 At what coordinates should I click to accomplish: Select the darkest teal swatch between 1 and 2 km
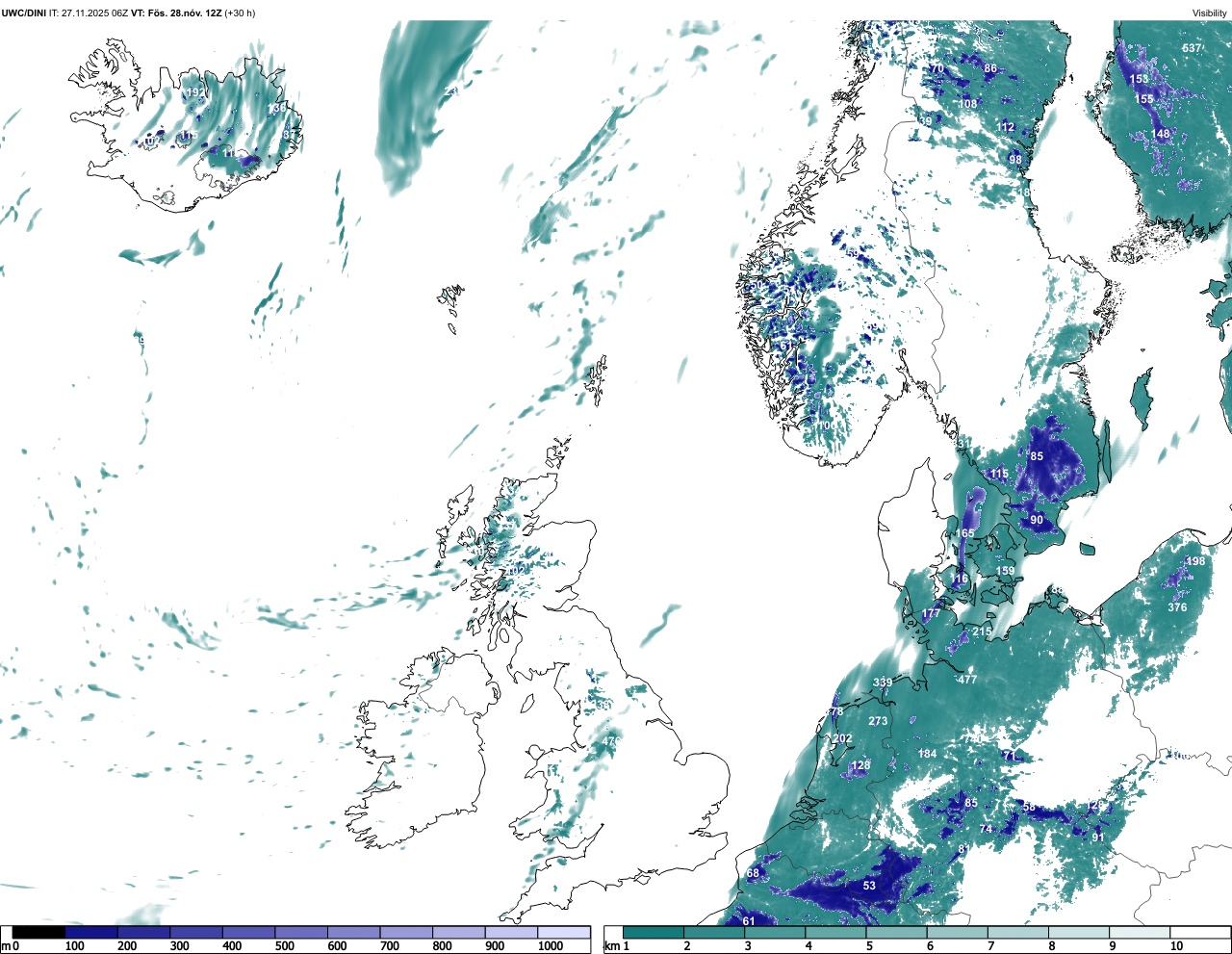point(654,933)
